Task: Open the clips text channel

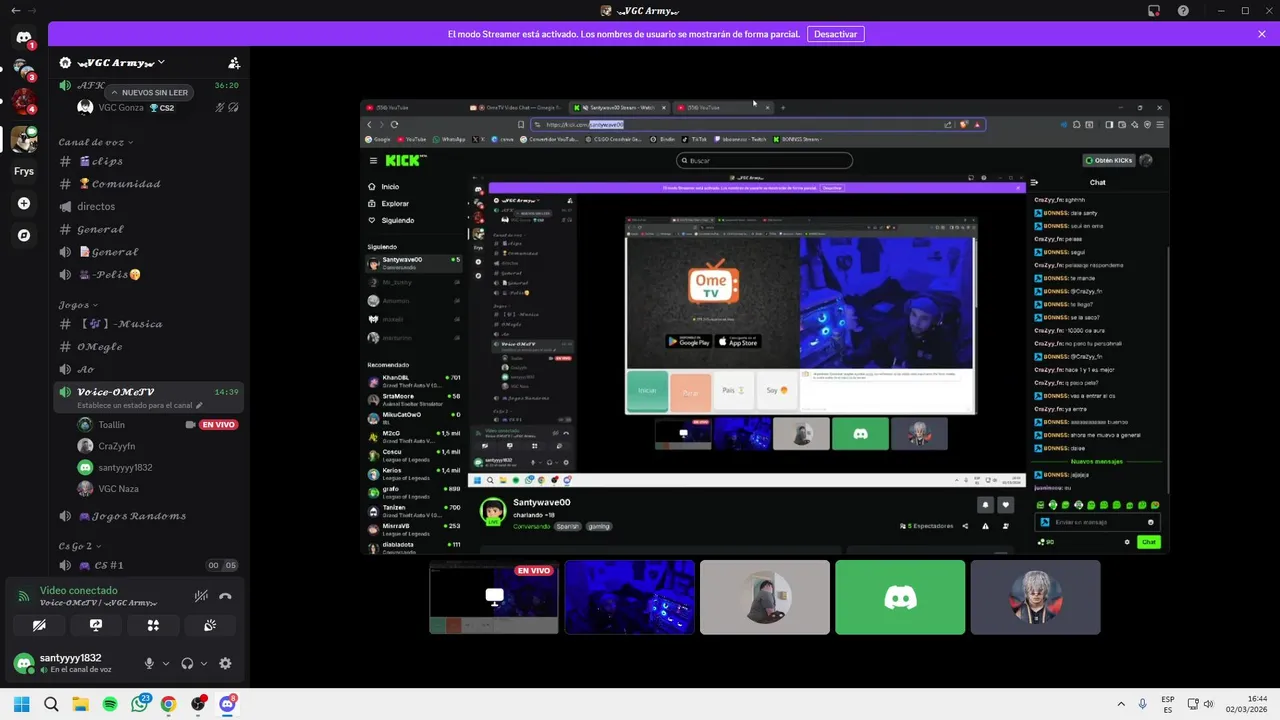Action: click(x=149, y=161)
